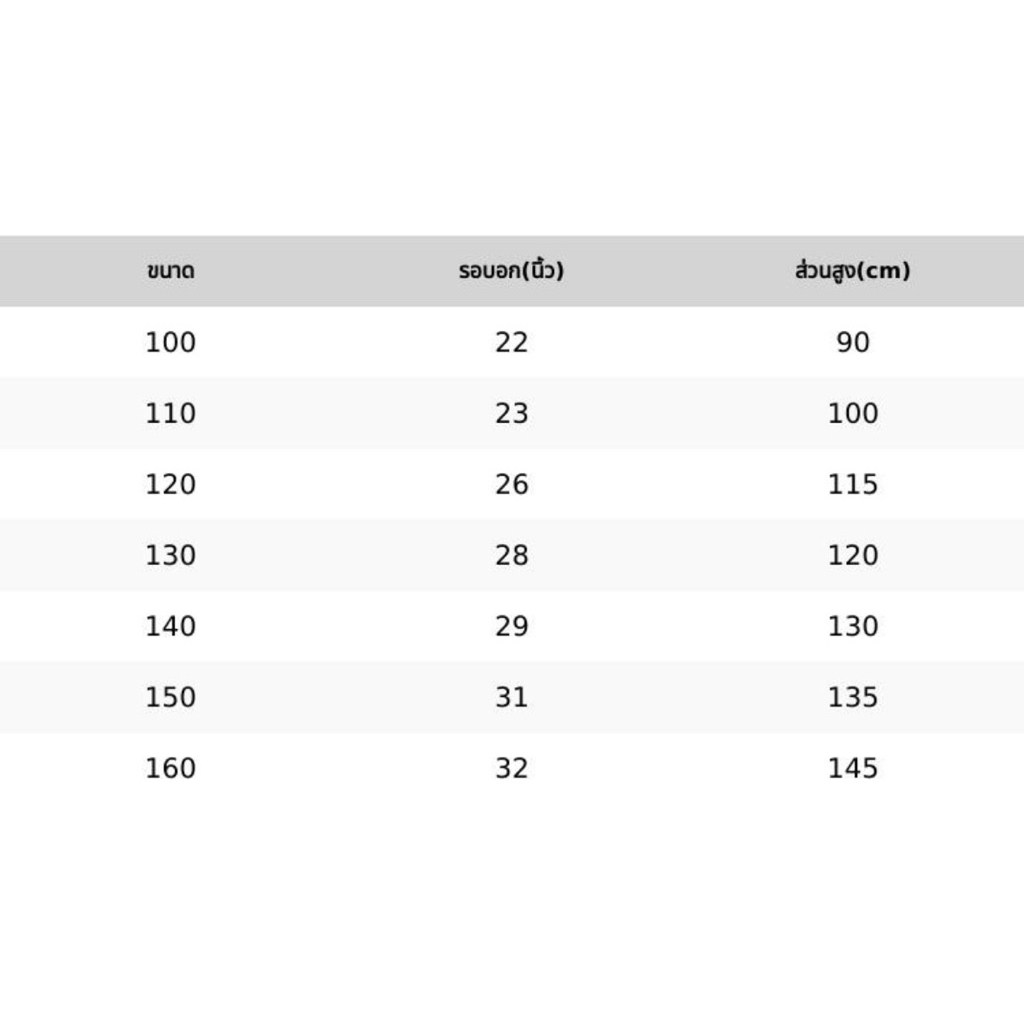Select size 110 cell
Image resolution: width=1024 pixels, height=1024 pixels.
(x=170, y=413)
